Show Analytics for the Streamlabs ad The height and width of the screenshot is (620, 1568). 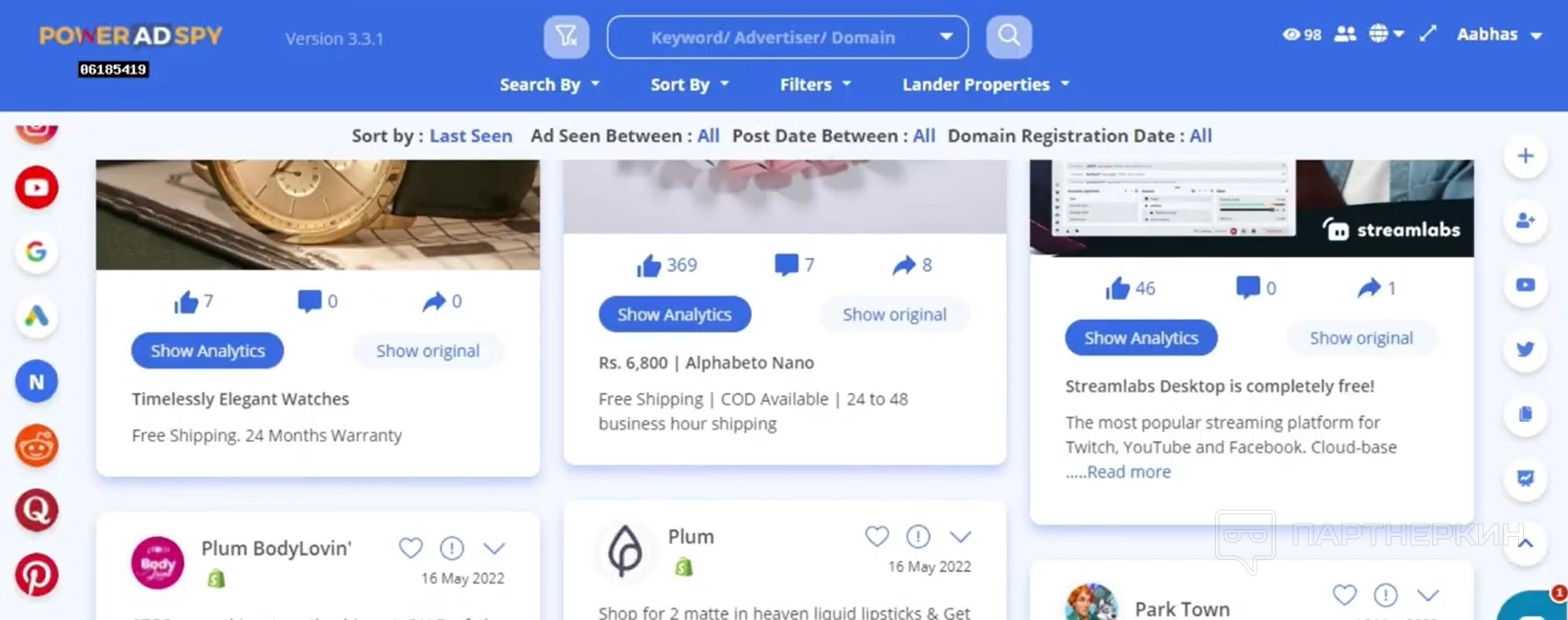pyautogui.click(x=1141, y=338)
